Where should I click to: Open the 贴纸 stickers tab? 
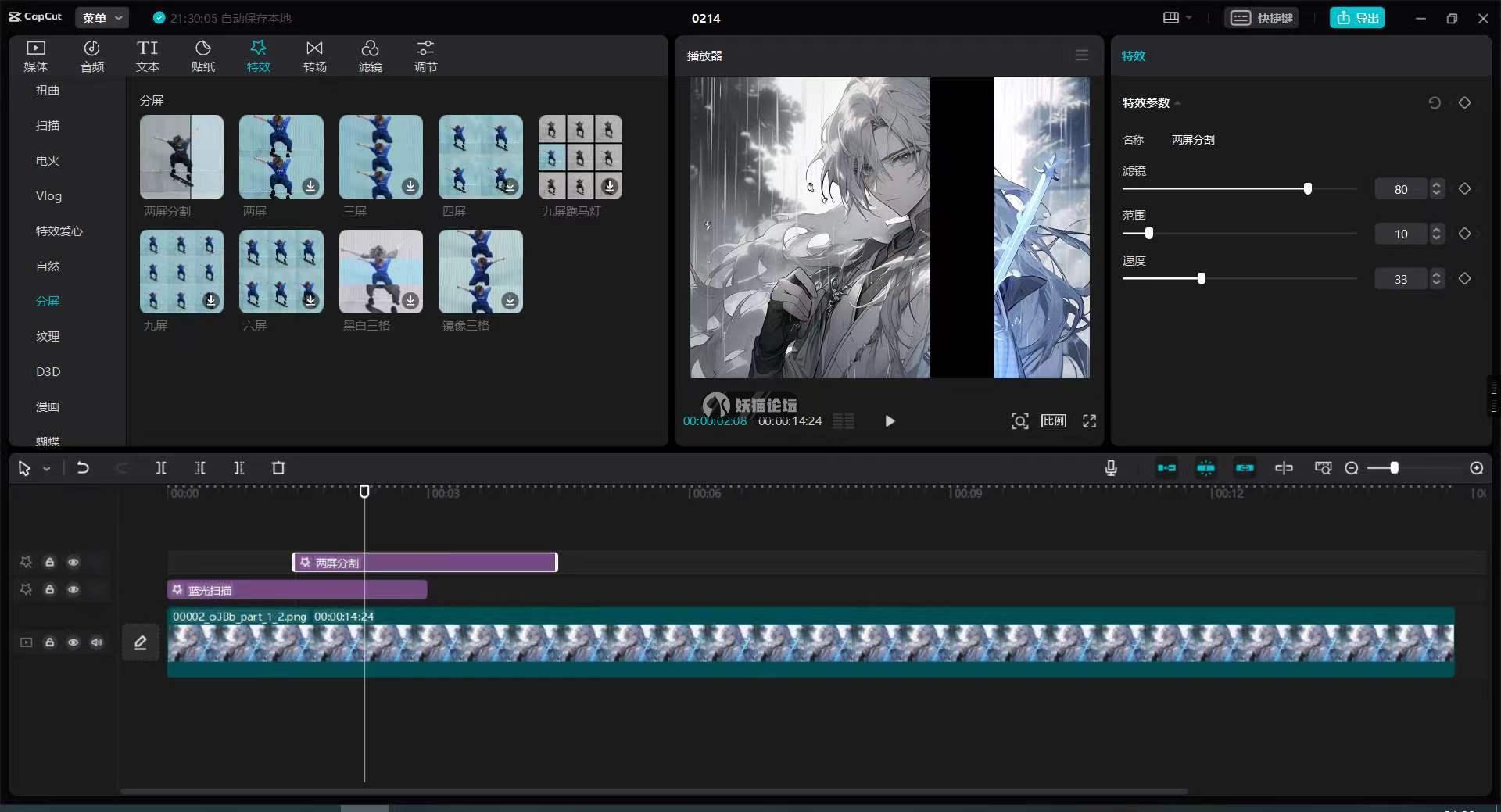(x=203, y=56)
